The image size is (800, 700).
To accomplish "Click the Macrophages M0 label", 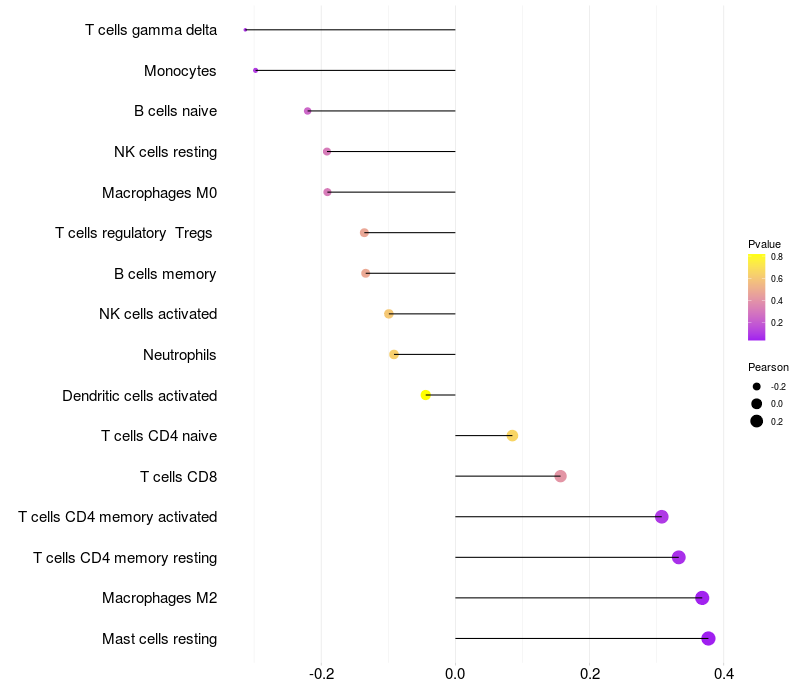I will [x=159, y=192].
